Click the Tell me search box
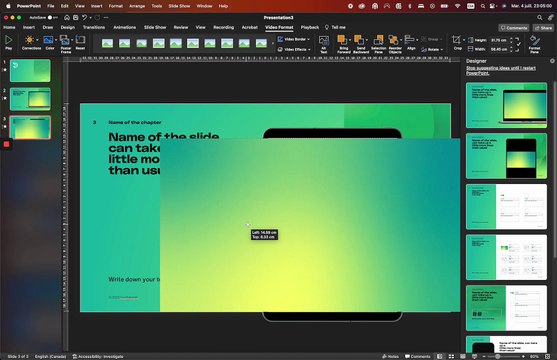Viewport: 557px width, 360px height. [x=335, y=27]
